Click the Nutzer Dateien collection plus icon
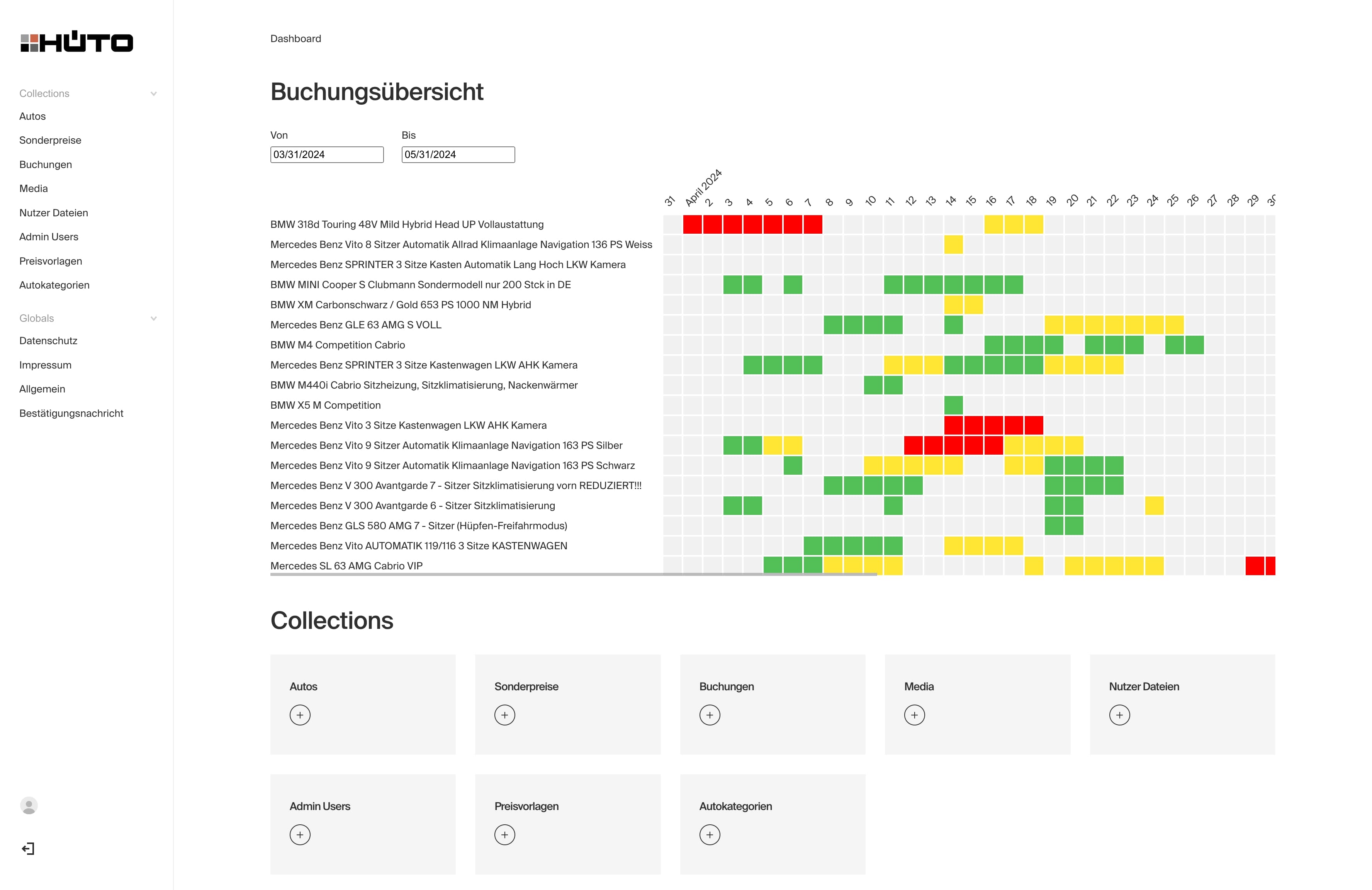1372x890 pixels. pyautogui.click(x=1120, y=714)
